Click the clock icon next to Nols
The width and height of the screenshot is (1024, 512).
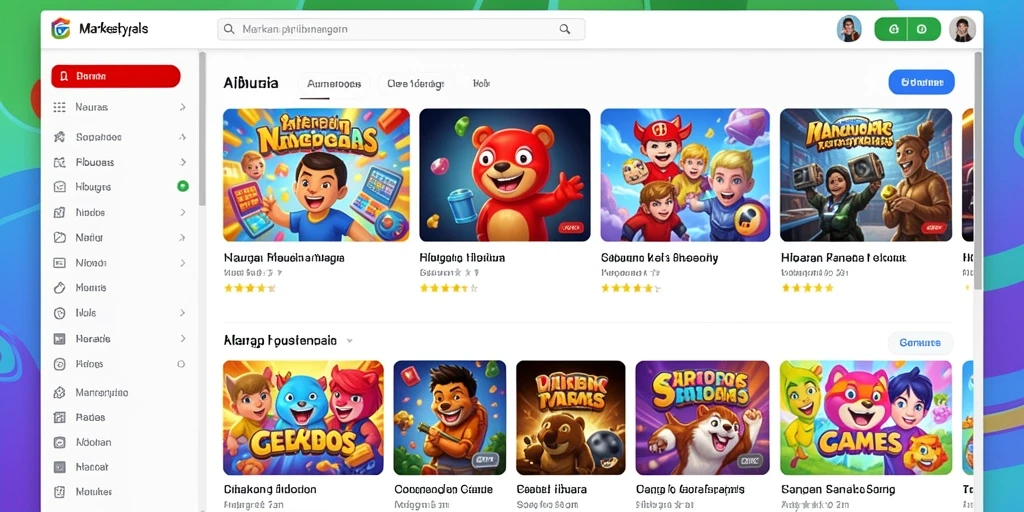pyautogui.click(x=59, y=313)
